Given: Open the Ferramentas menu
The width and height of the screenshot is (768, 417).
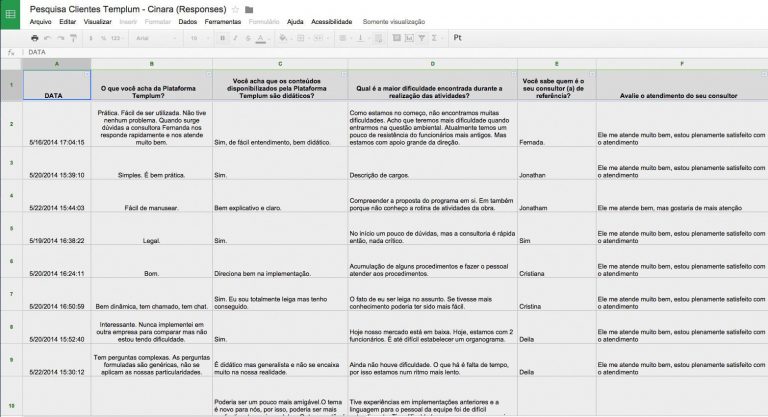Looking at the screenshot, I should tap(223, 22).
